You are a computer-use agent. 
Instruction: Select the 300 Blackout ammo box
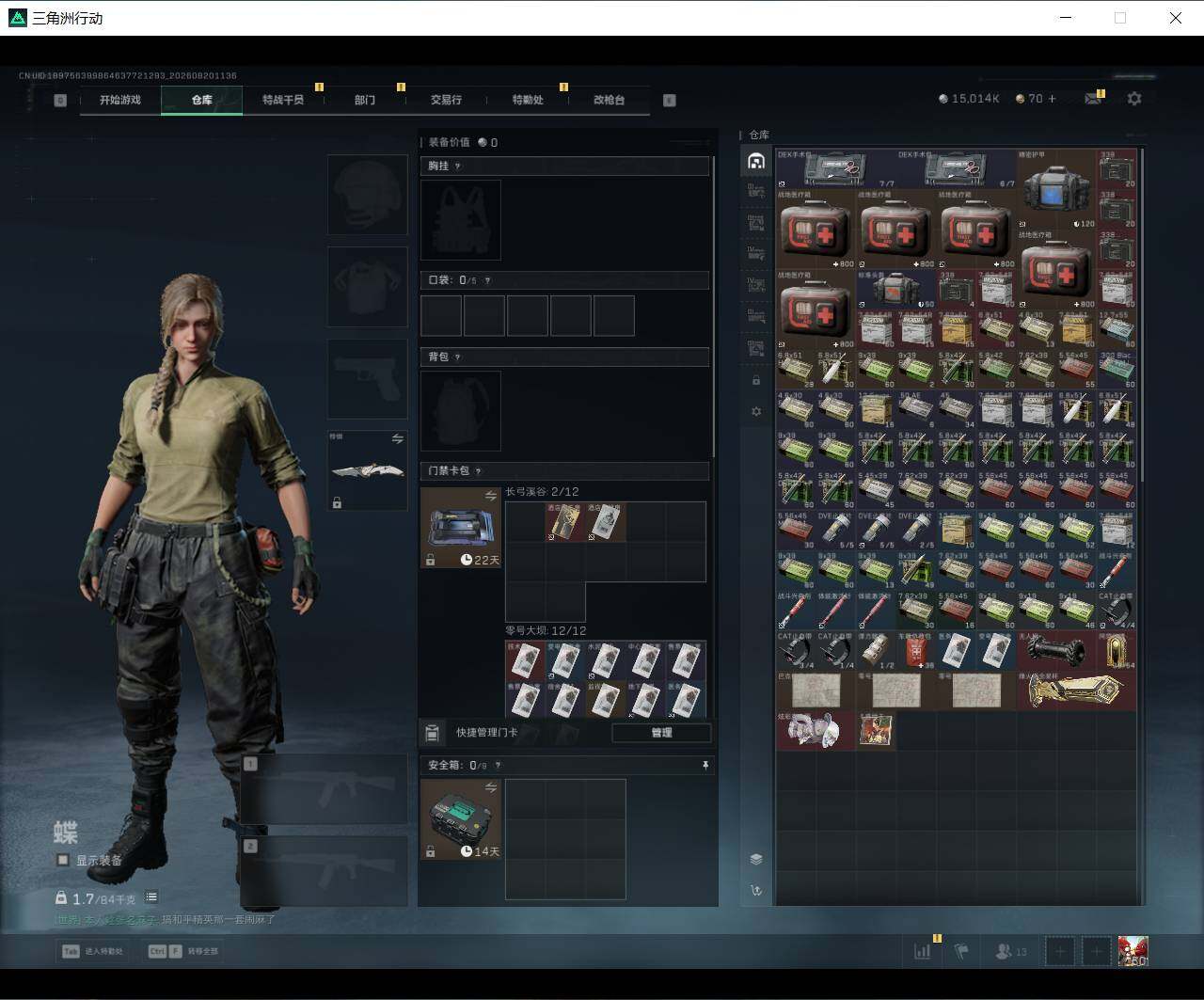click(x=1117, y=370)
